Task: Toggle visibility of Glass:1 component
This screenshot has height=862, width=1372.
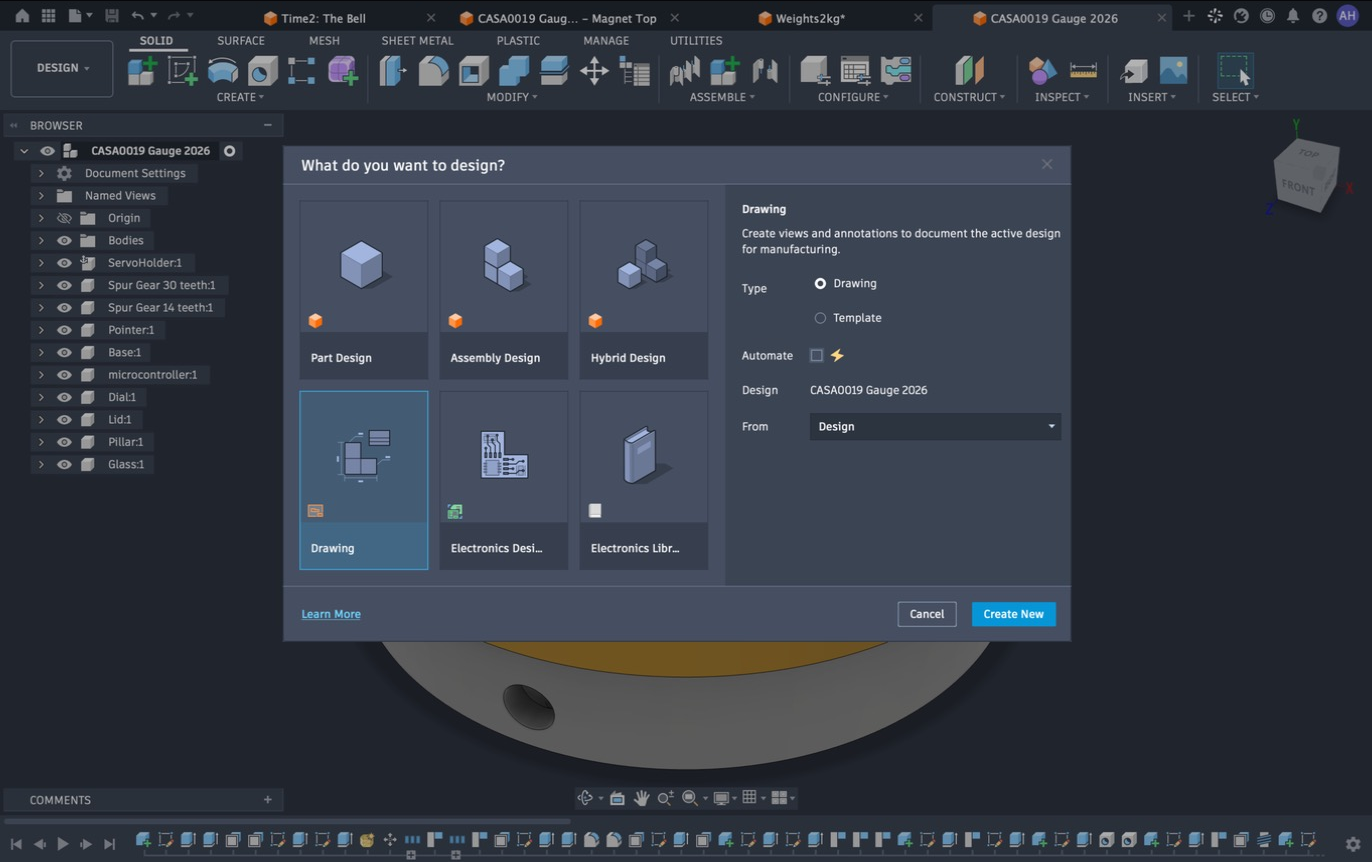Action: pos(64,465)
